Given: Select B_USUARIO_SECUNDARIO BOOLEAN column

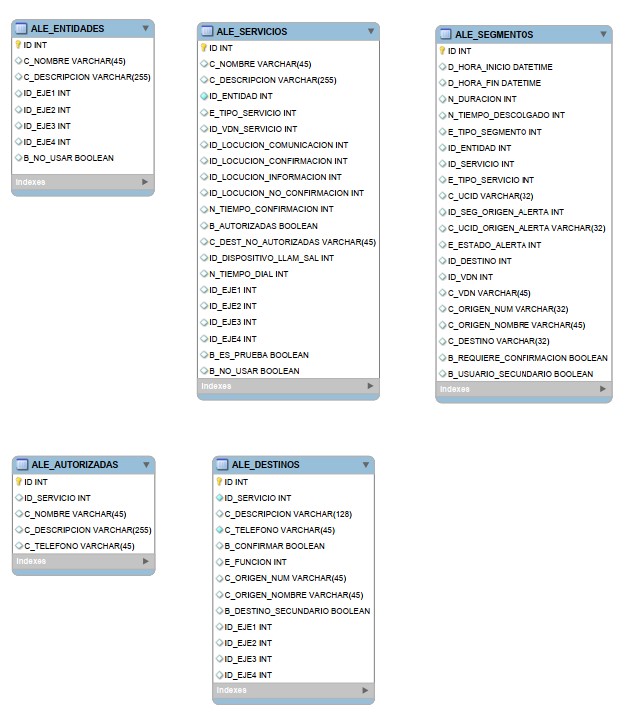Looking at the screenshot, I should point(520,374).
